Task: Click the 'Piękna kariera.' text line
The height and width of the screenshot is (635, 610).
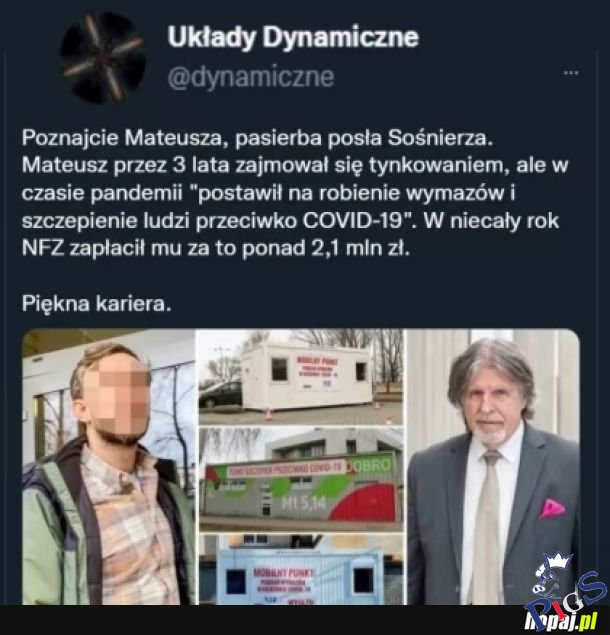Action: (97, 304)
